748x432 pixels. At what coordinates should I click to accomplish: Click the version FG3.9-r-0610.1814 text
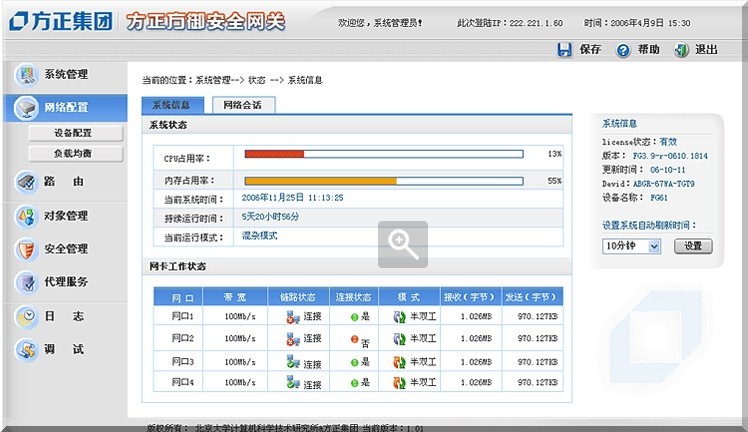670,156
